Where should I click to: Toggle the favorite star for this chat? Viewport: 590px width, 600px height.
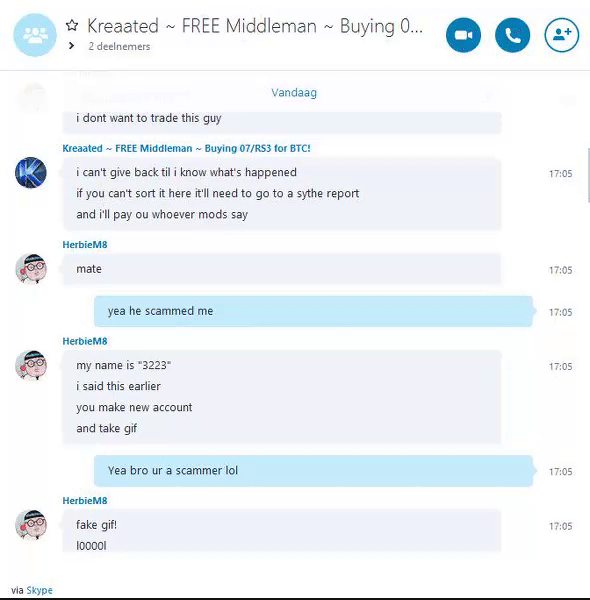[72, 25]
